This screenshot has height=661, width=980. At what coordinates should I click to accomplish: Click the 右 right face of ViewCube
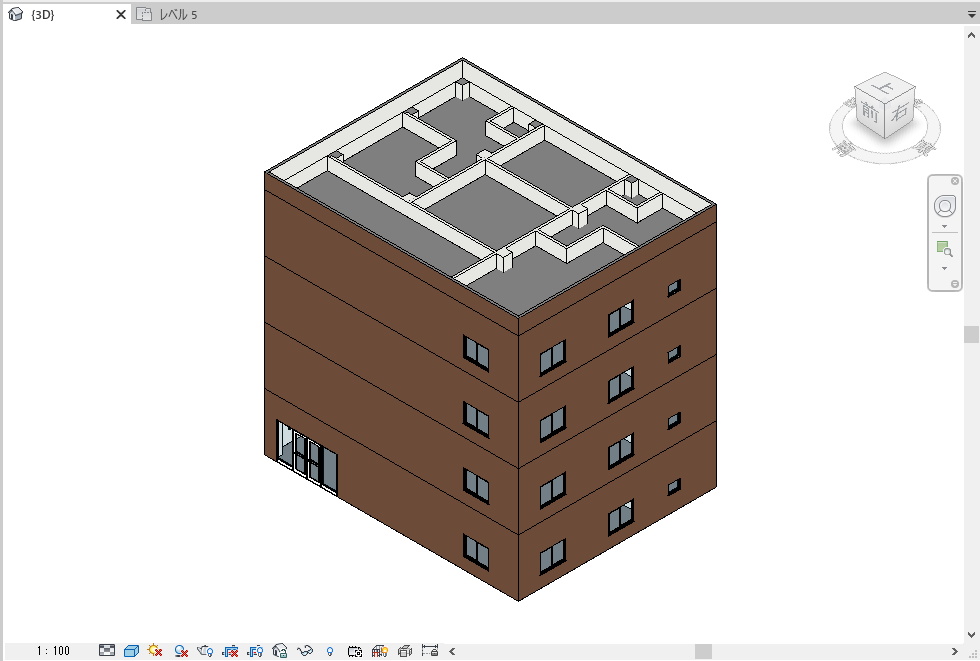pos(900,112)
